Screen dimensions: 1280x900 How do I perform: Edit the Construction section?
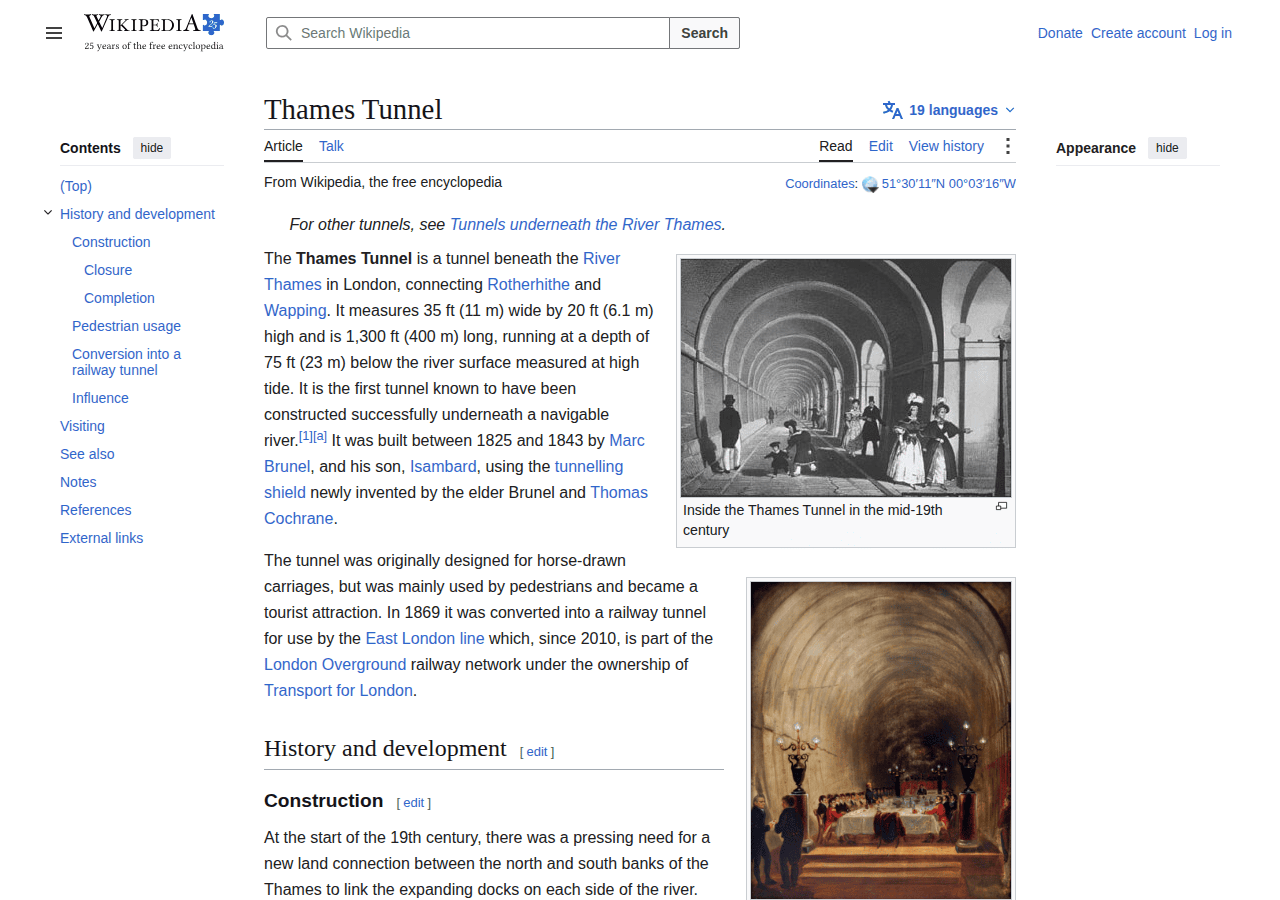point(414,803)
